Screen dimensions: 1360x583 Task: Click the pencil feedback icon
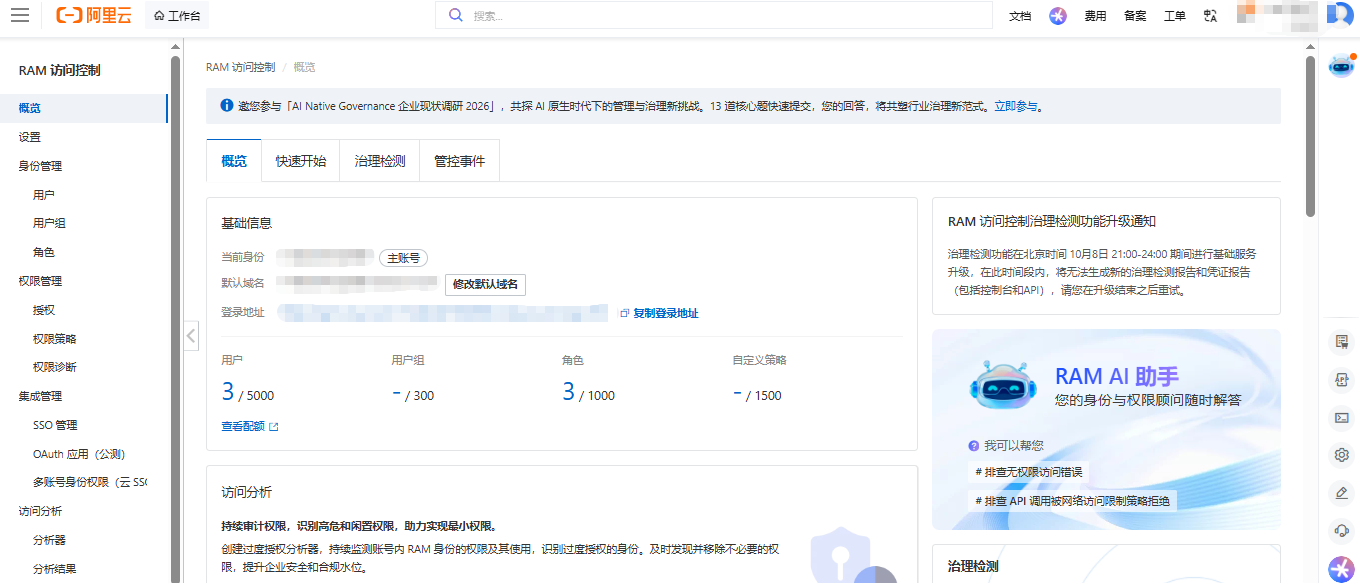pos(1342,493)
